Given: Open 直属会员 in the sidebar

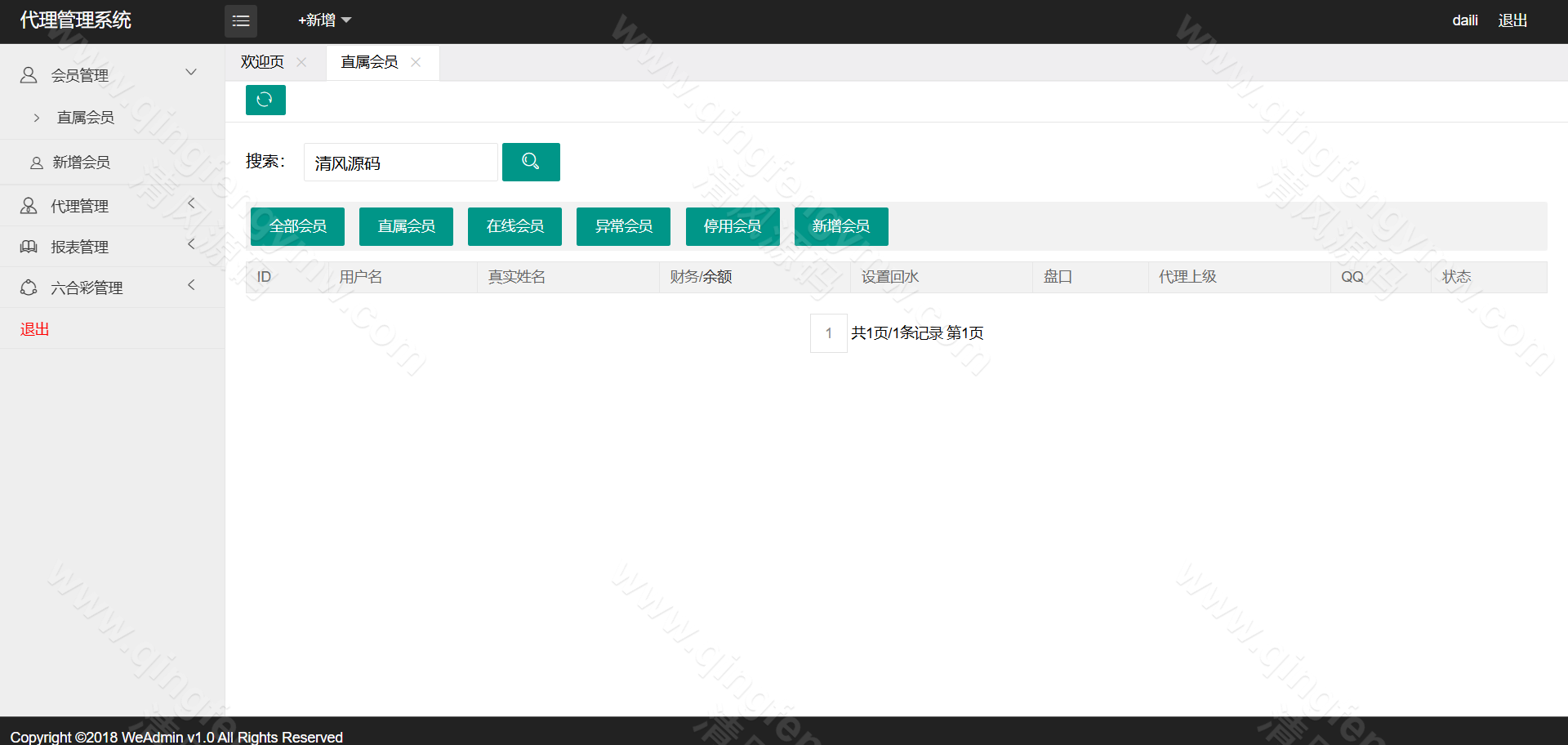Looking at the screenshot, I should point(86,118).
